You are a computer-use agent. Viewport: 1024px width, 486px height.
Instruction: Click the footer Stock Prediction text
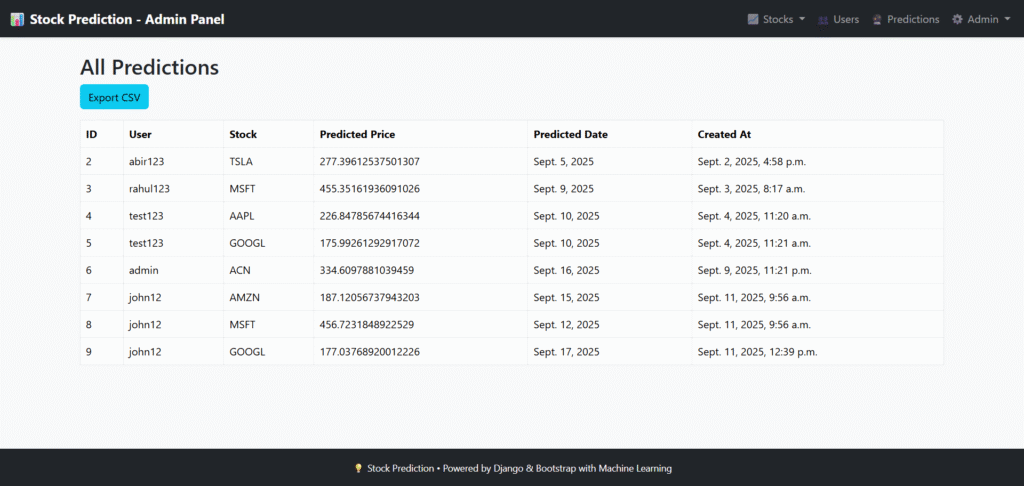click(400, 468)
